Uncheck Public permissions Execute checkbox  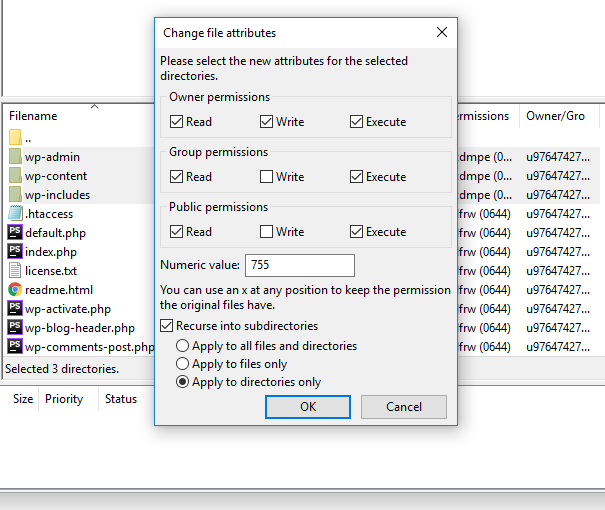tap(356, 231)
